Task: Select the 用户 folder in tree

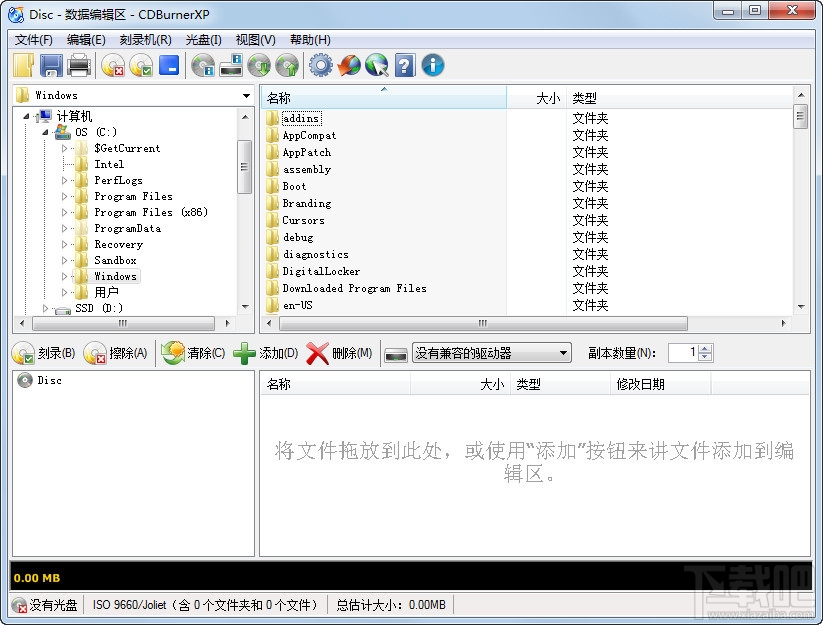Action: pyautogui.click(x=106, y=292)
